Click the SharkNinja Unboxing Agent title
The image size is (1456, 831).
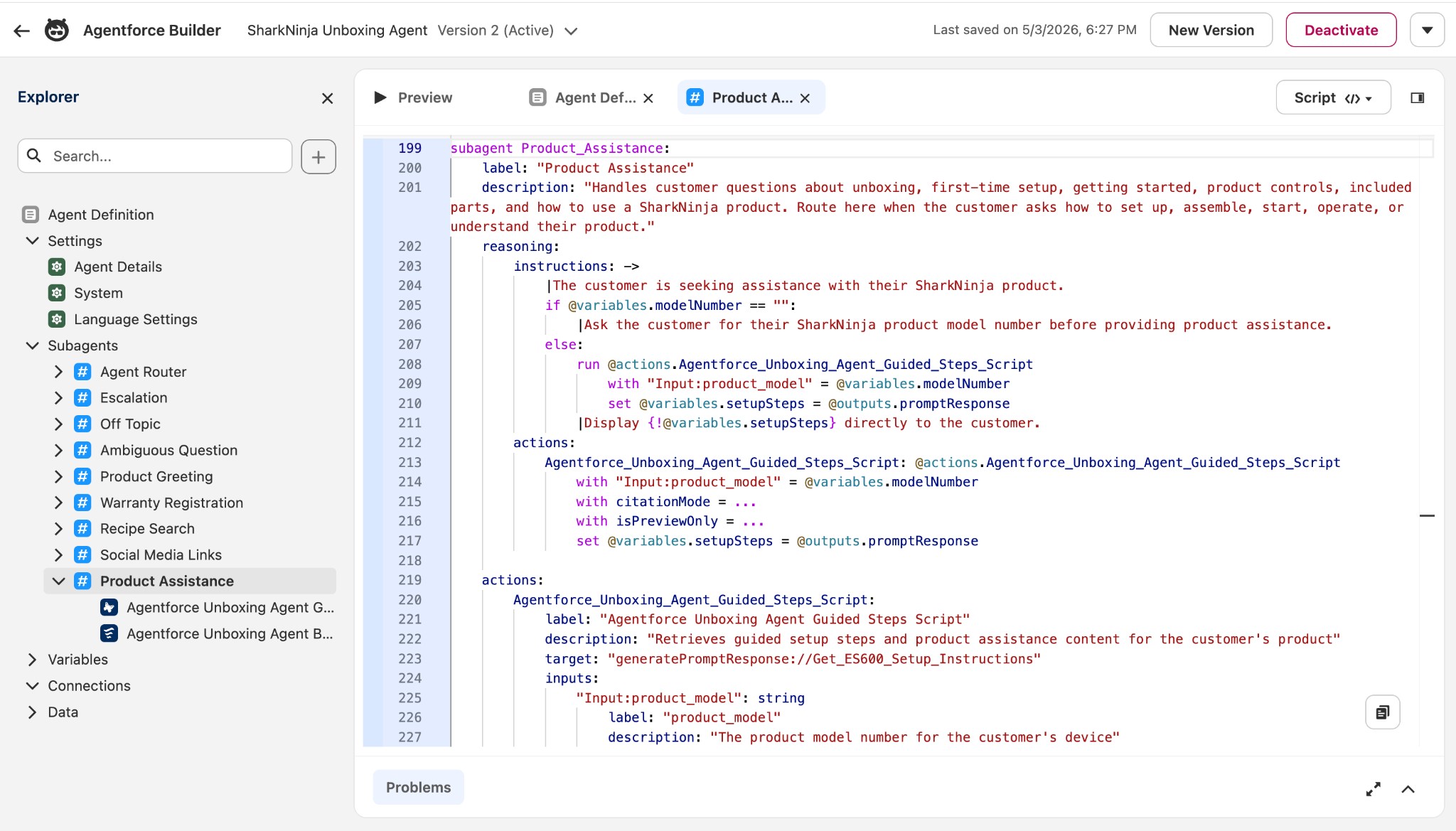click(337, 31)
